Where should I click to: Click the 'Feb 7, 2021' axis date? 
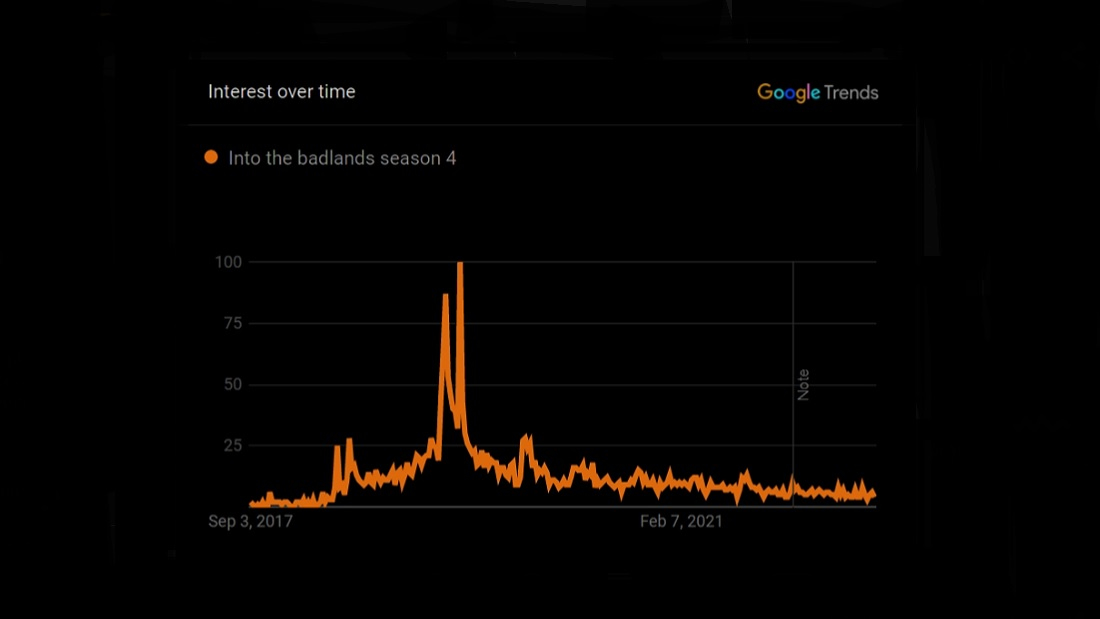[x=681, y=521]
